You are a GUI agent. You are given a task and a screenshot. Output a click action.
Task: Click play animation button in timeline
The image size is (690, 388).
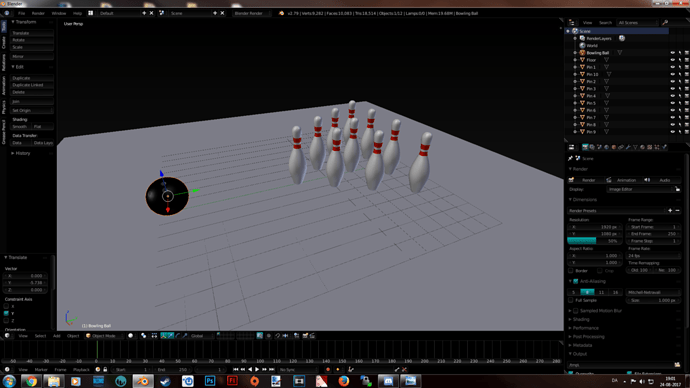[x=257, y=370]
